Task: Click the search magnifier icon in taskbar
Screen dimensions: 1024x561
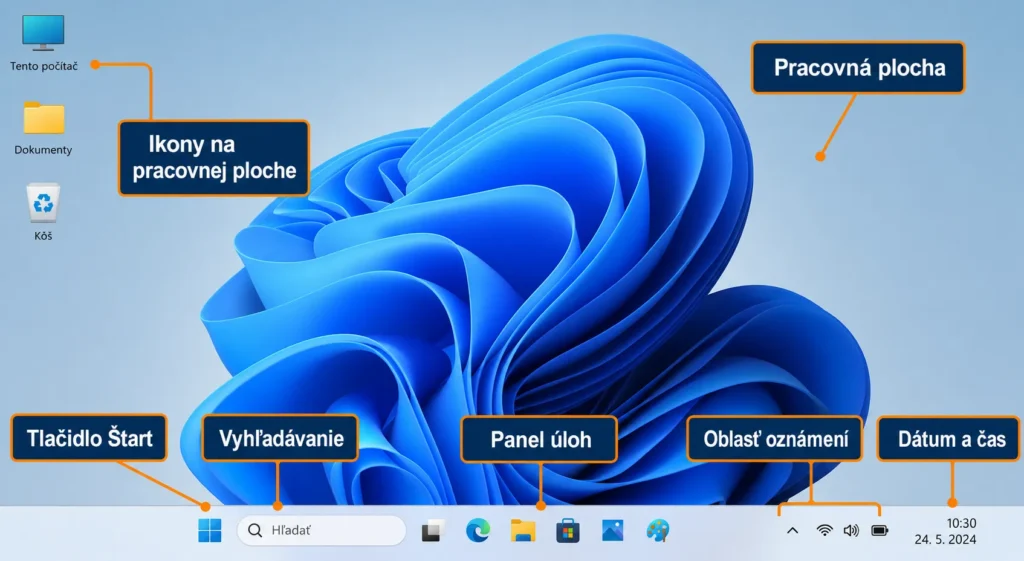Action: [x=255, y=530]
